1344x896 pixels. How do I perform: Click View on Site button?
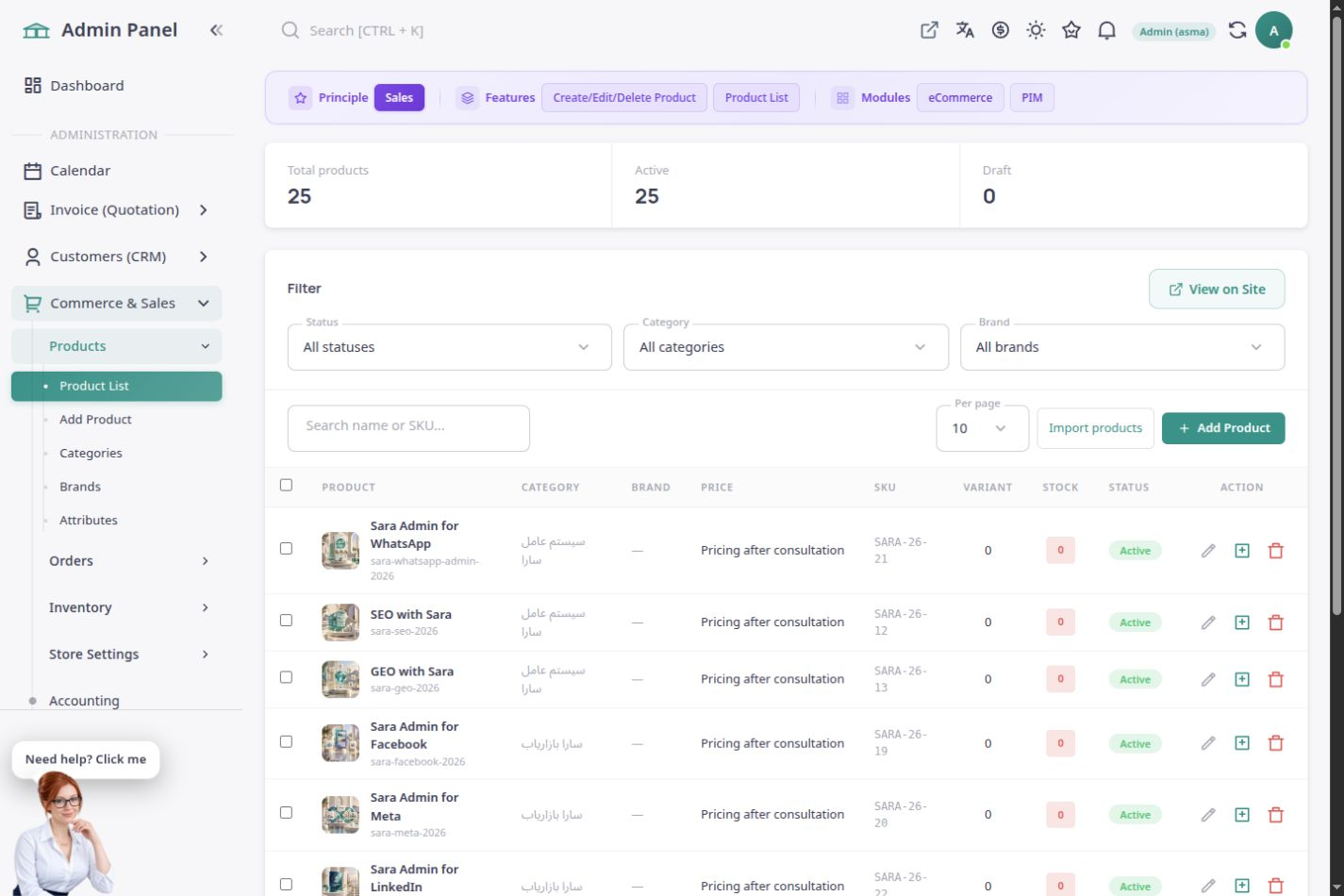(x=1217, y=290)
